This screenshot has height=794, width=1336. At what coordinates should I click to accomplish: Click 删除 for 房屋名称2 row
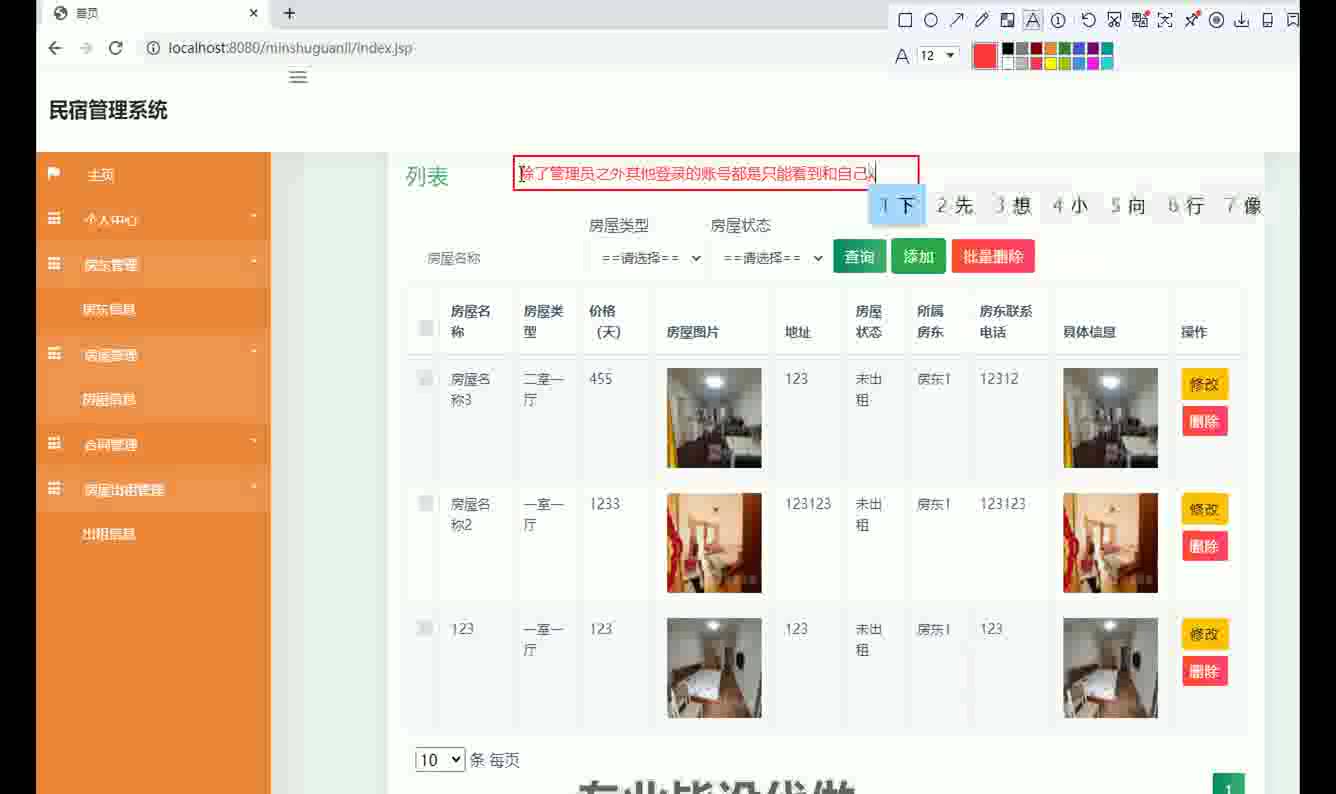click(1204, 546)
